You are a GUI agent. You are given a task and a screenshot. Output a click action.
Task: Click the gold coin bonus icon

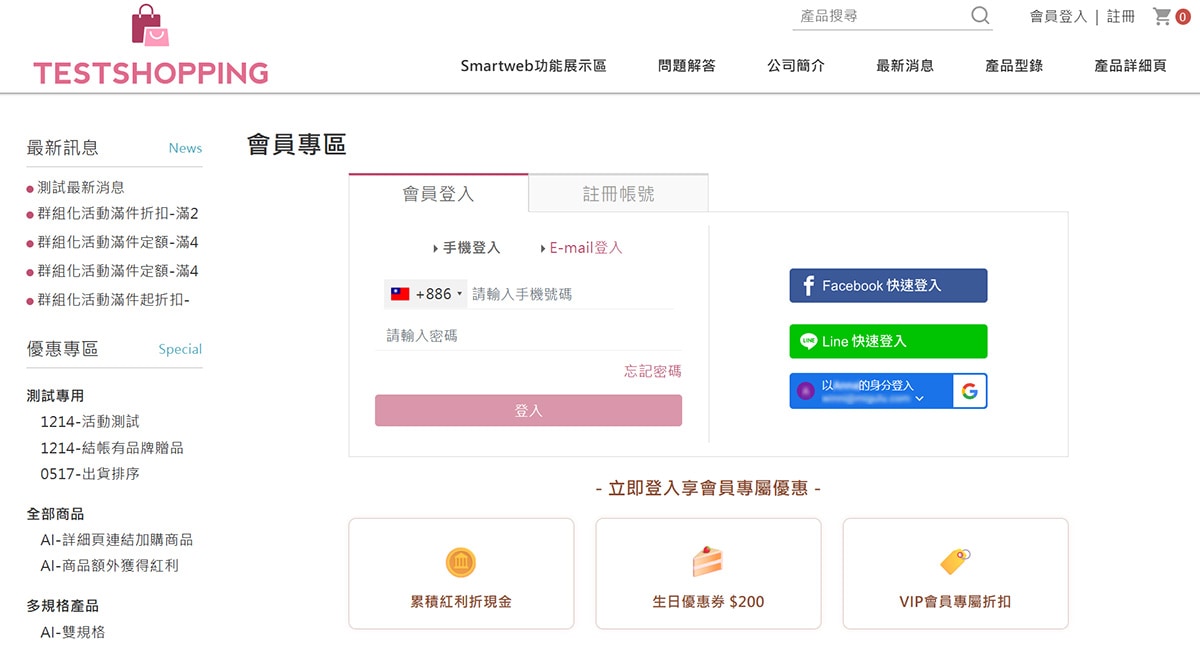[x=460, y=562]
